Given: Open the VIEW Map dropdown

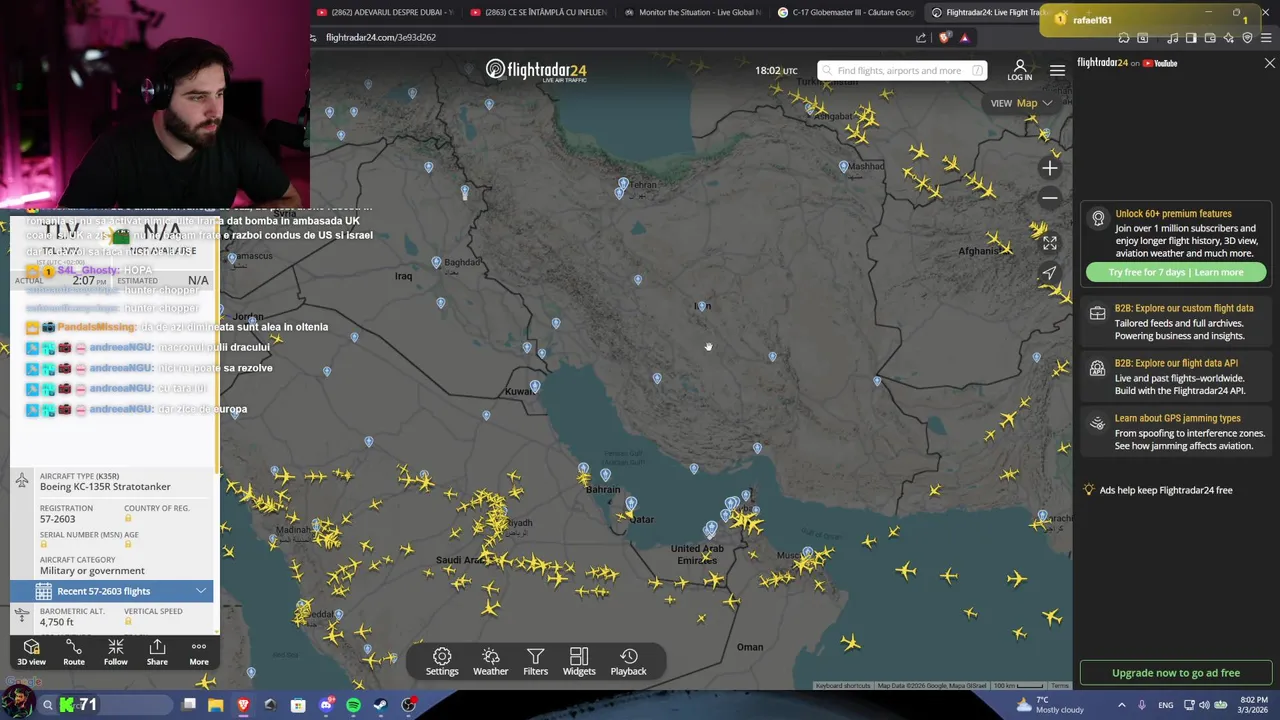Looking at the screenshot, I should tap(1021, 103).
